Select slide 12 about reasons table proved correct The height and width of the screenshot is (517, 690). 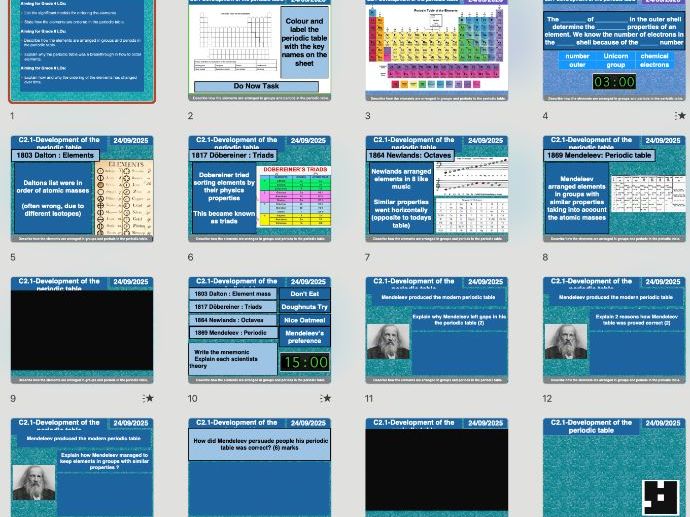tap(614, 330)
